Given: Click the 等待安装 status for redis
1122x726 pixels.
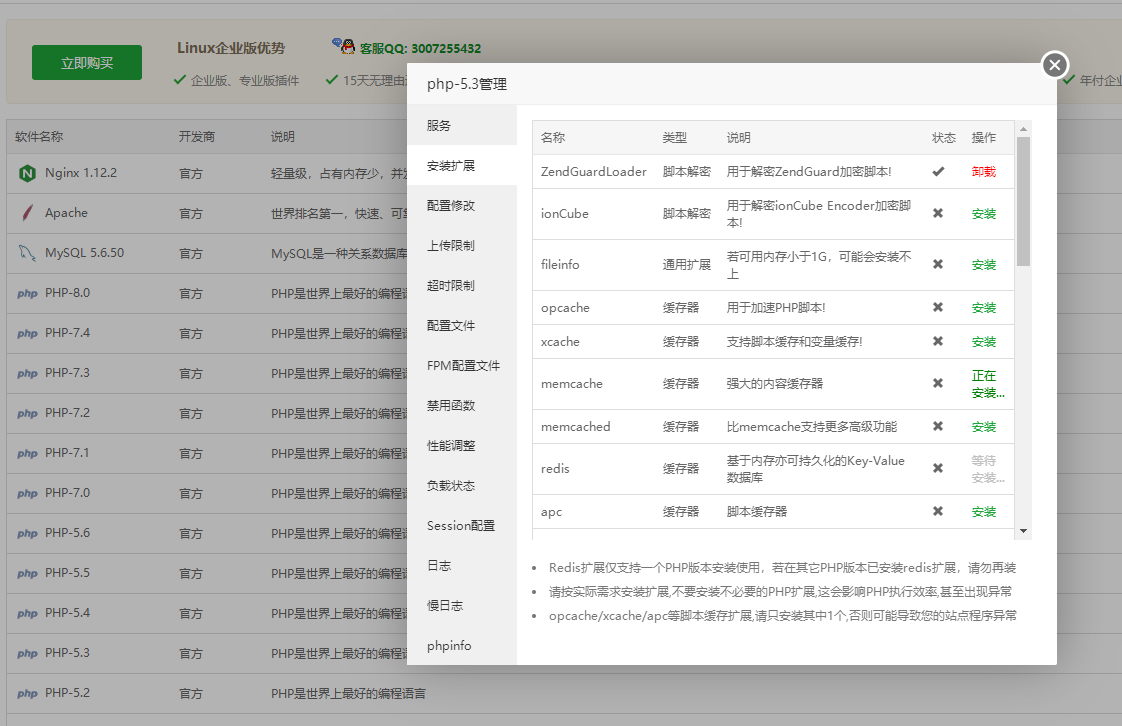Looking at the screenshot, I should [987, 469].
